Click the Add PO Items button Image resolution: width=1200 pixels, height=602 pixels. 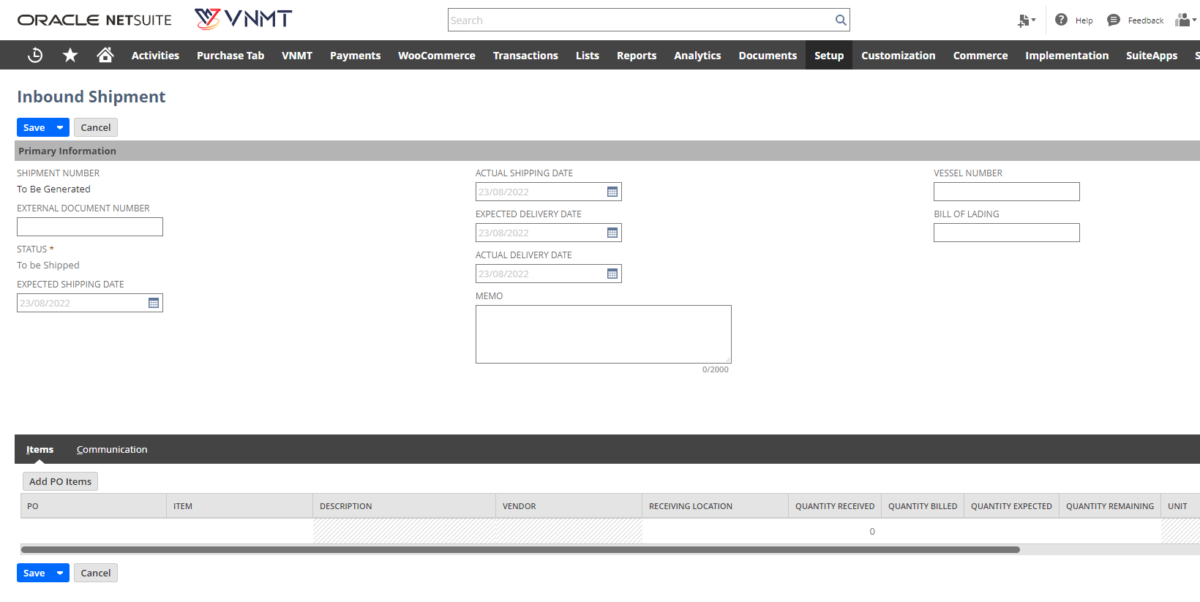click(x=59, y=481)
